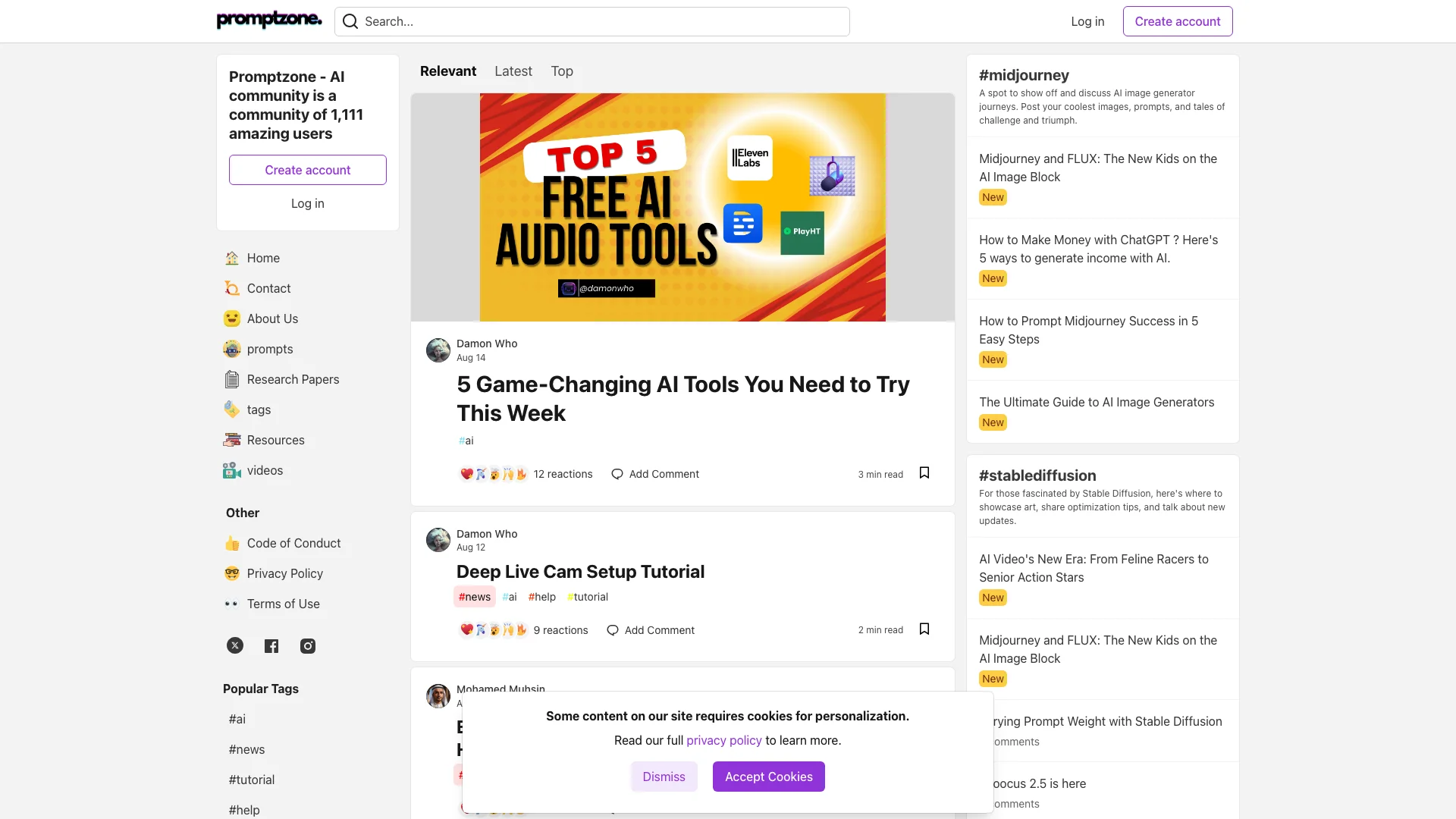1456x819 pixels.
Task: Open popular tag #ai in sidebar
Action: pos(237,719)
